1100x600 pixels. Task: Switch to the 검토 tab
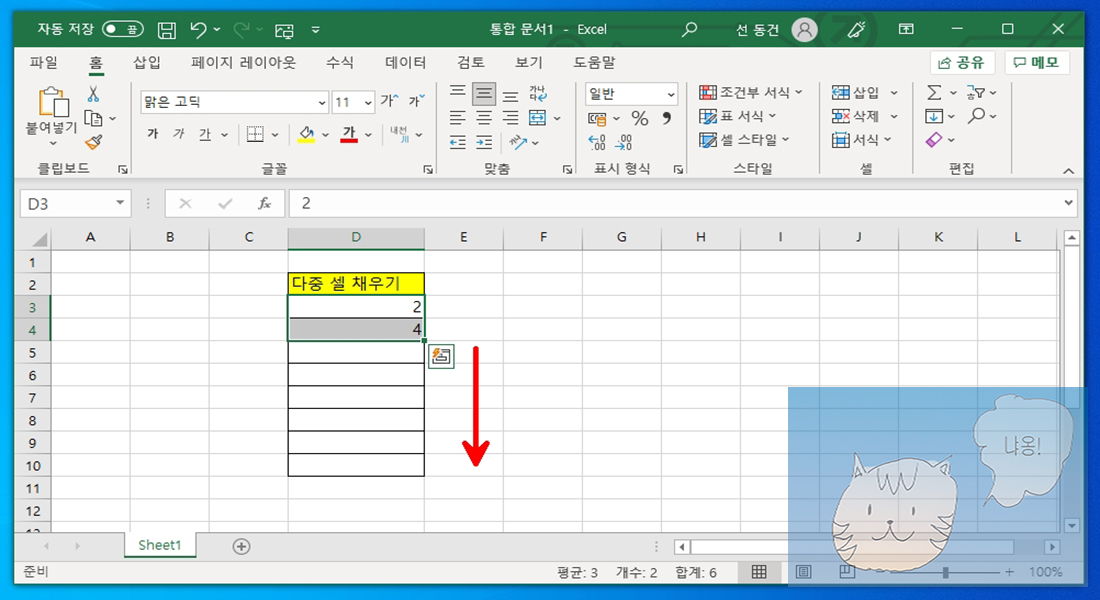click(x=471, y=62)
